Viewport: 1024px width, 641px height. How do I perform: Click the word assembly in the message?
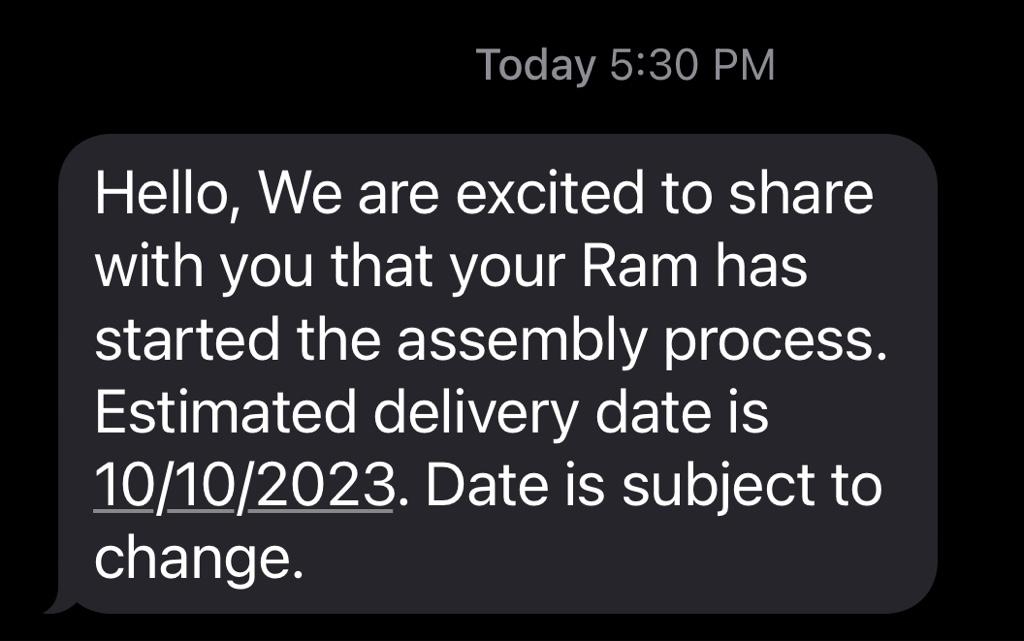(x=522, y=343)
